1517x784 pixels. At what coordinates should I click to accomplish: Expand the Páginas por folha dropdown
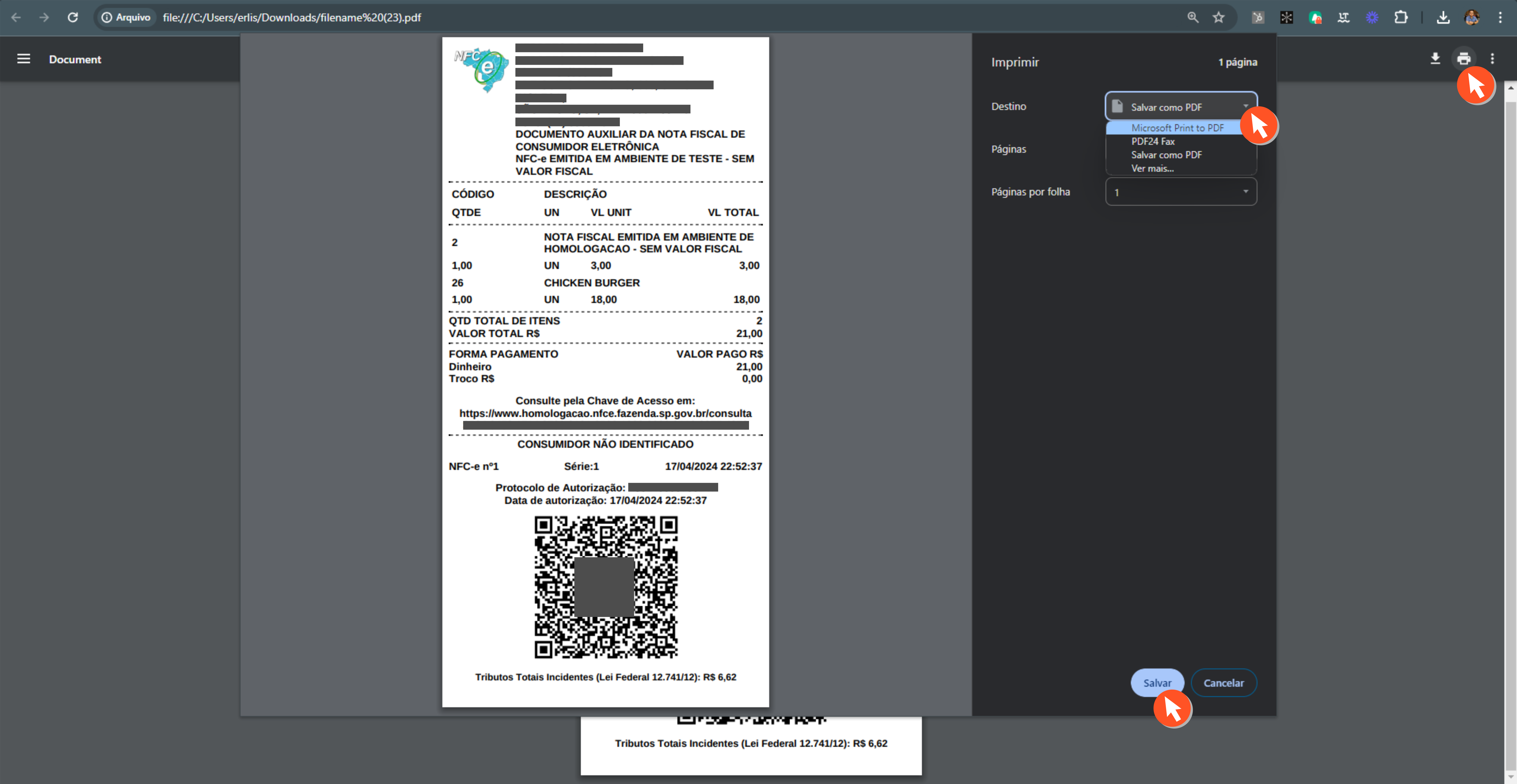coord(1181,192)
